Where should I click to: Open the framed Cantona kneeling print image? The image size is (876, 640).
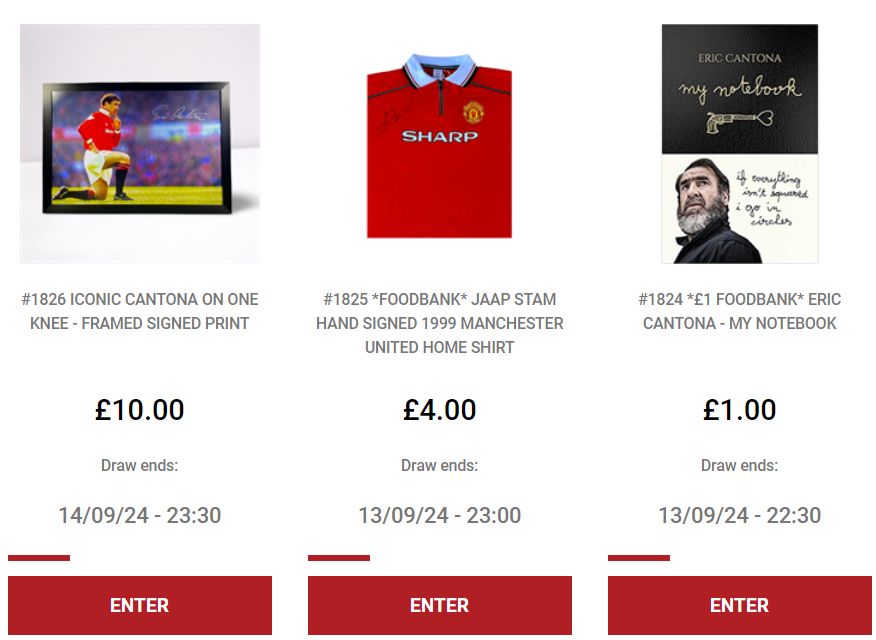(x=140, y=144)
